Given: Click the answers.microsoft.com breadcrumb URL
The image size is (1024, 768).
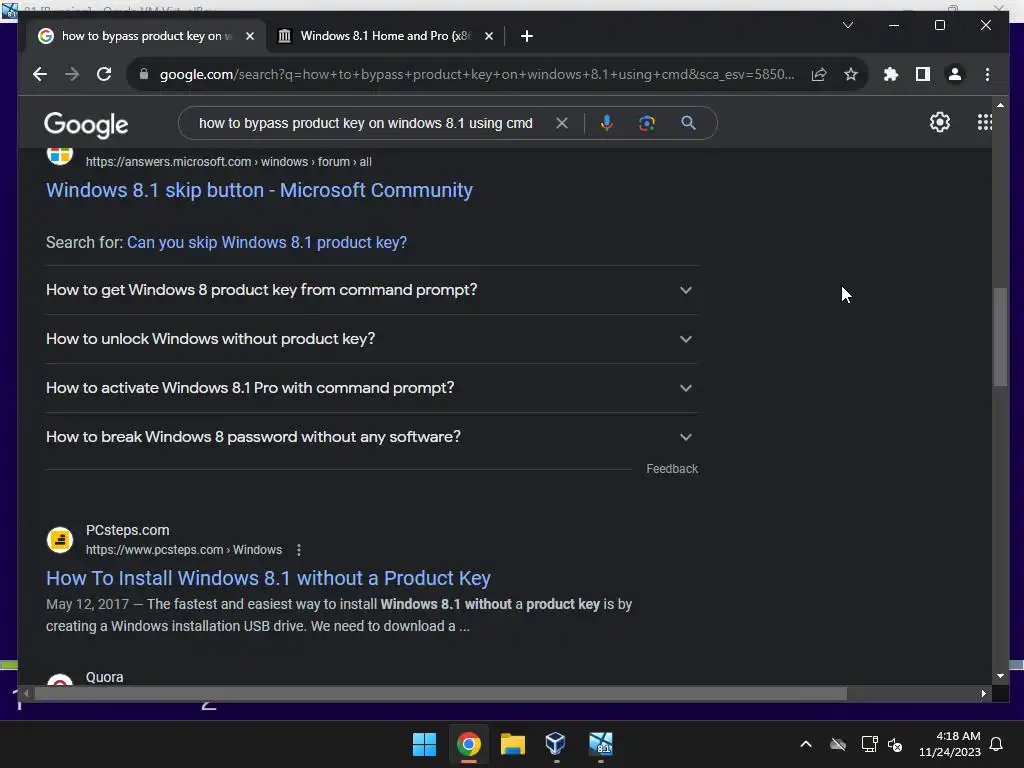Looking at the screenshot, I should (229, 161).
